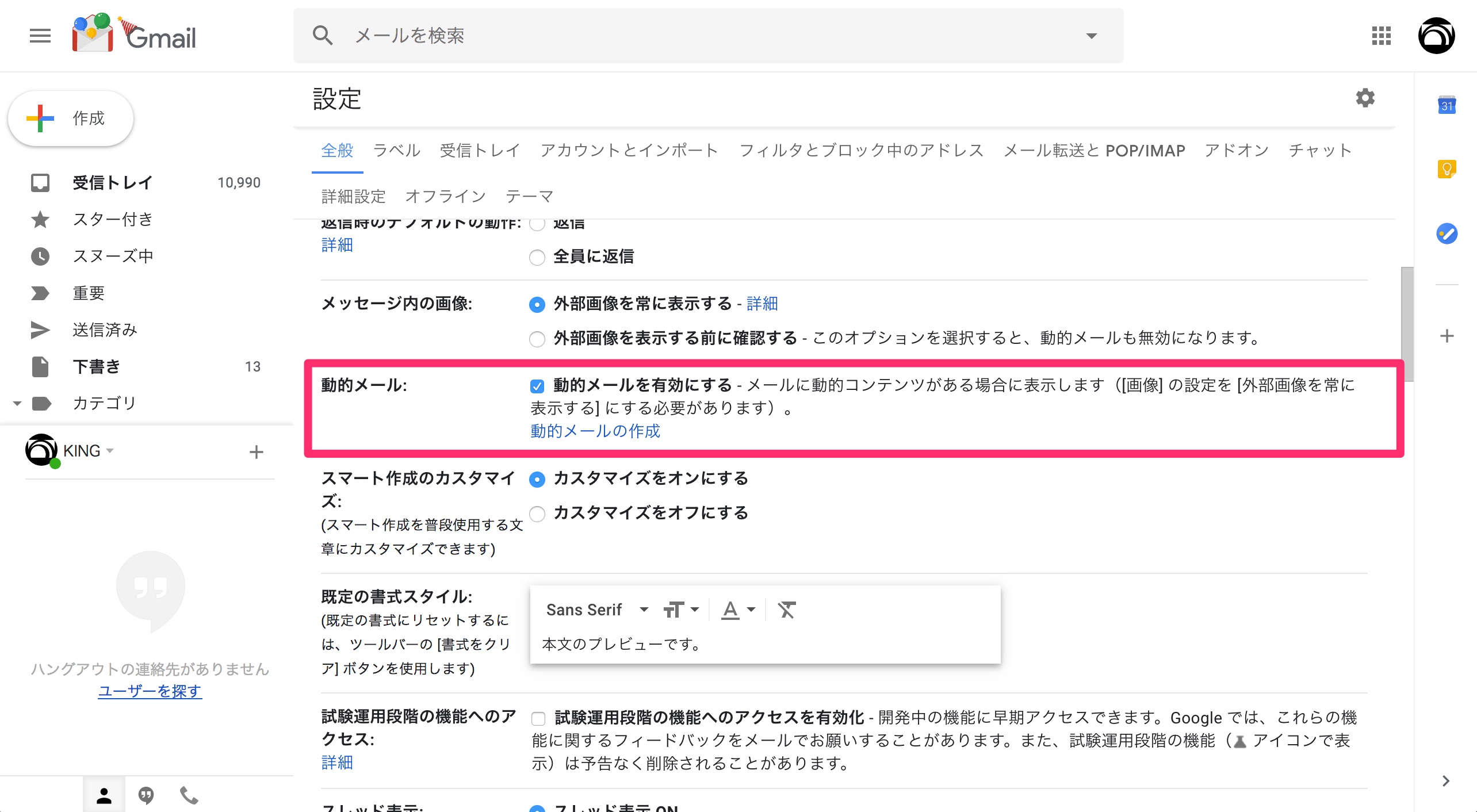Viewport: 1477px width, 812px height.
Task: Open Google Keep from the right sidebar
Action: coord(1448,169)
